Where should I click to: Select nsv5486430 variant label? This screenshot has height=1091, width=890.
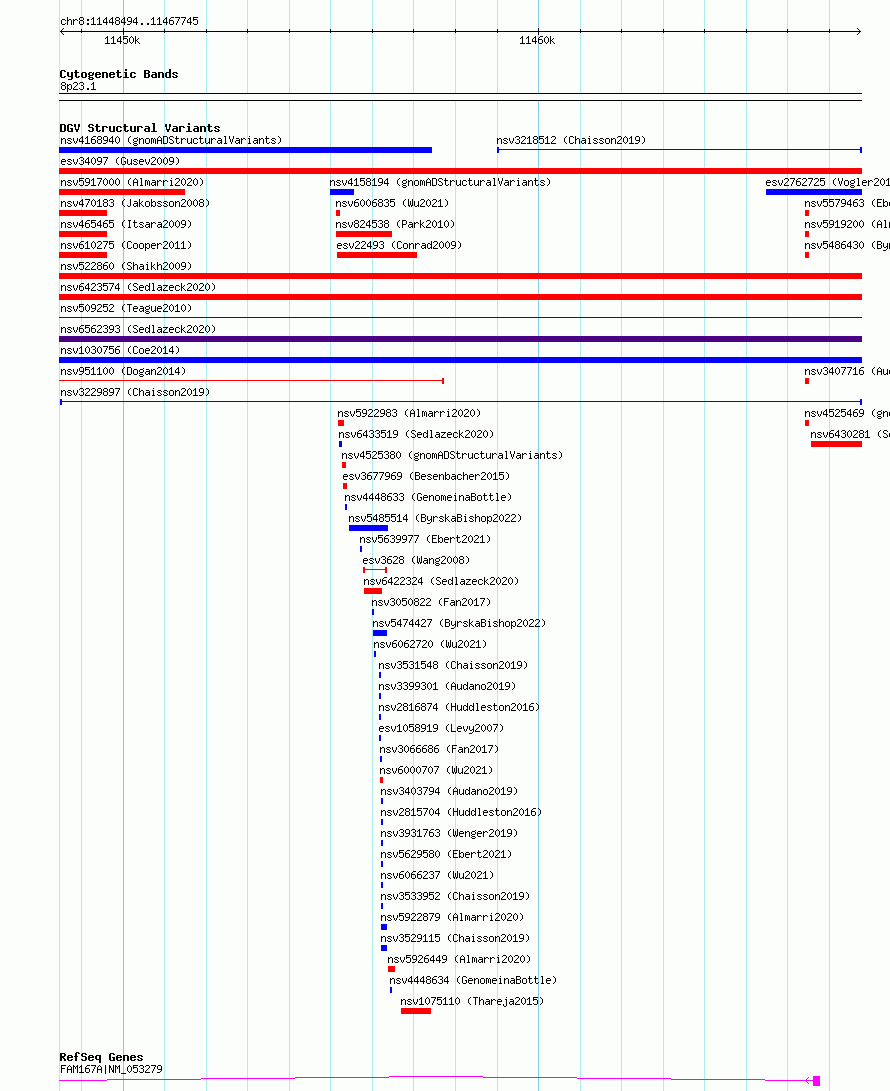847,245
